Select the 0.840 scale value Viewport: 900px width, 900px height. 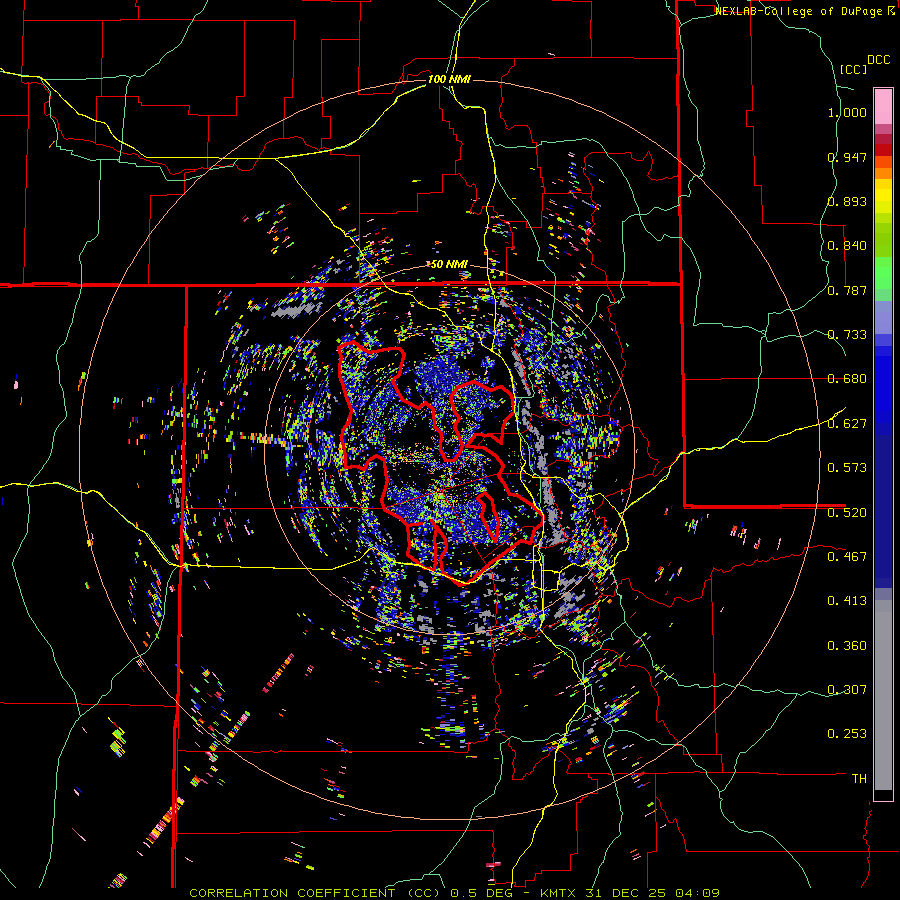click(x=847, y=246)
